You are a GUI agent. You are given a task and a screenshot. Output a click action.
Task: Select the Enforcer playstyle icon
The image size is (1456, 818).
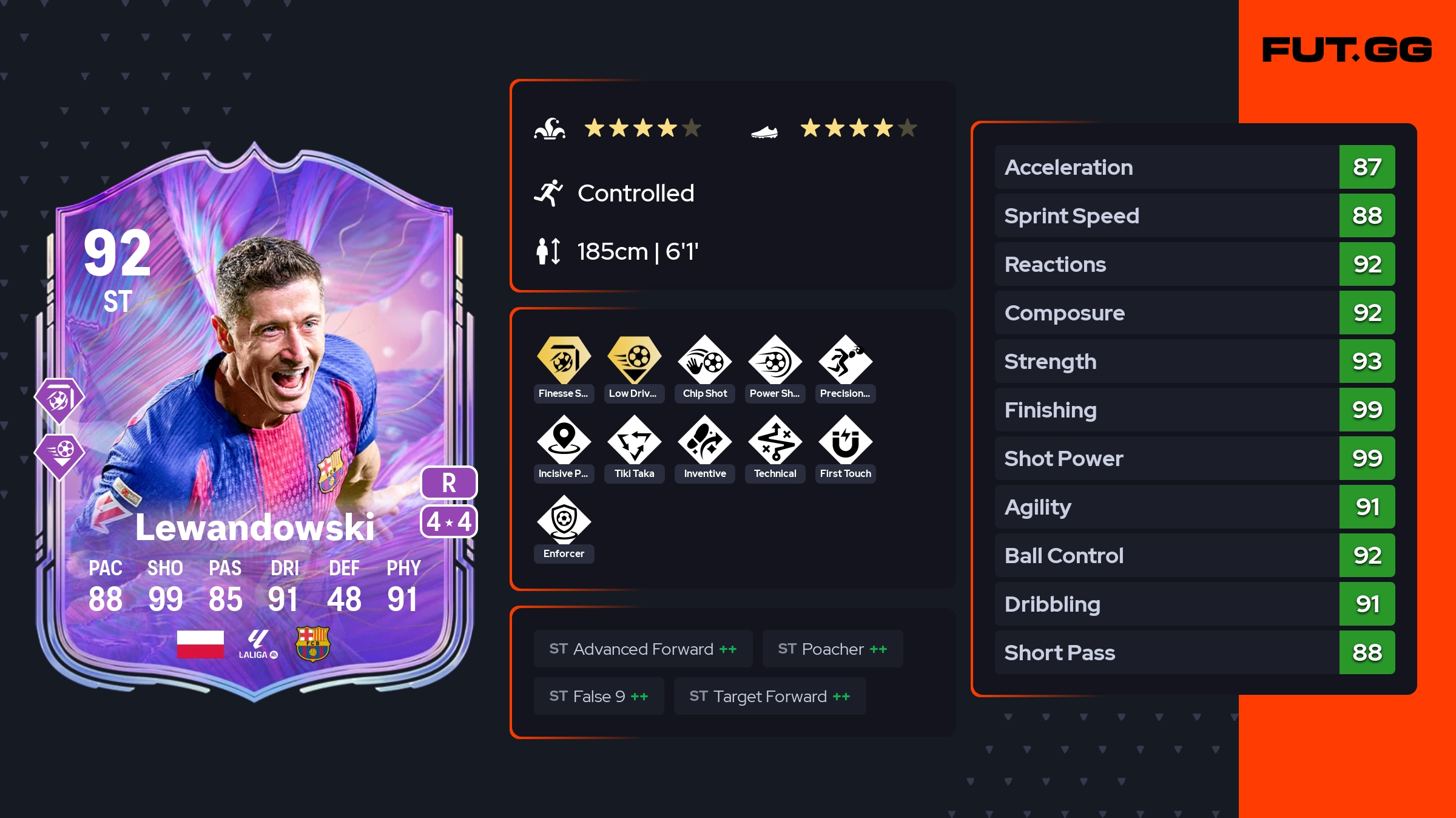564,521
